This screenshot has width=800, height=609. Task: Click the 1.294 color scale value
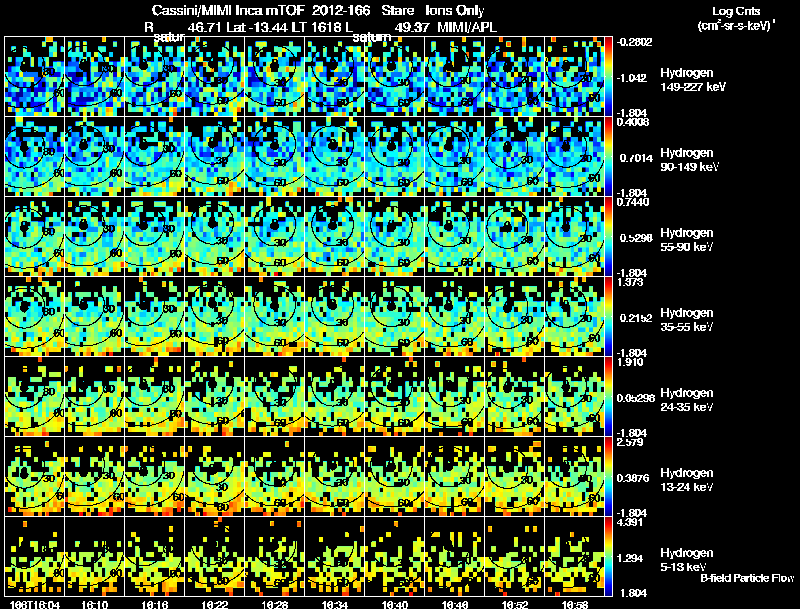click(x=630, y=559)
